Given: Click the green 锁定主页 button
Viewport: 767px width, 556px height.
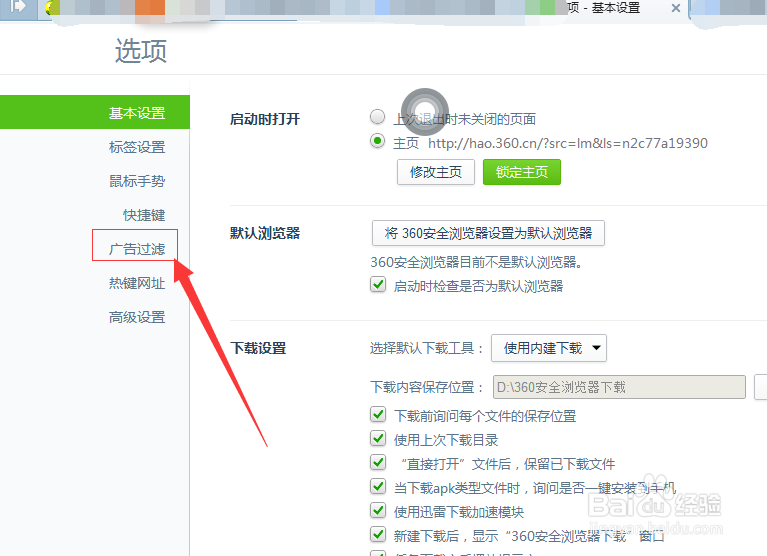Looking at the screenshot, I should 522,172.
